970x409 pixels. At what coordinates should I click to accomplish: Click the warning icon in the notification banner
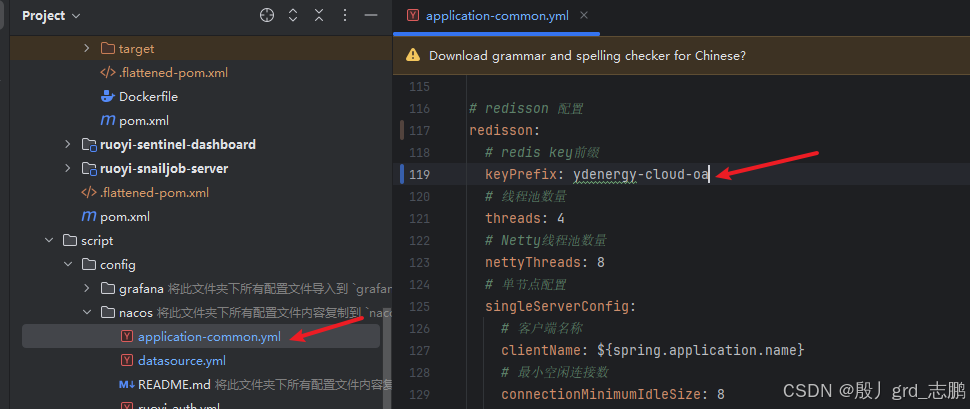point(413,56)
